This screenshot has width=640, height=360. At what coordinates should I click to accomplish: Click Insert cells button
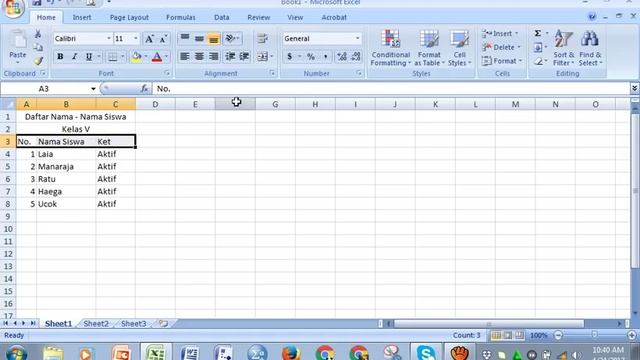500,34
